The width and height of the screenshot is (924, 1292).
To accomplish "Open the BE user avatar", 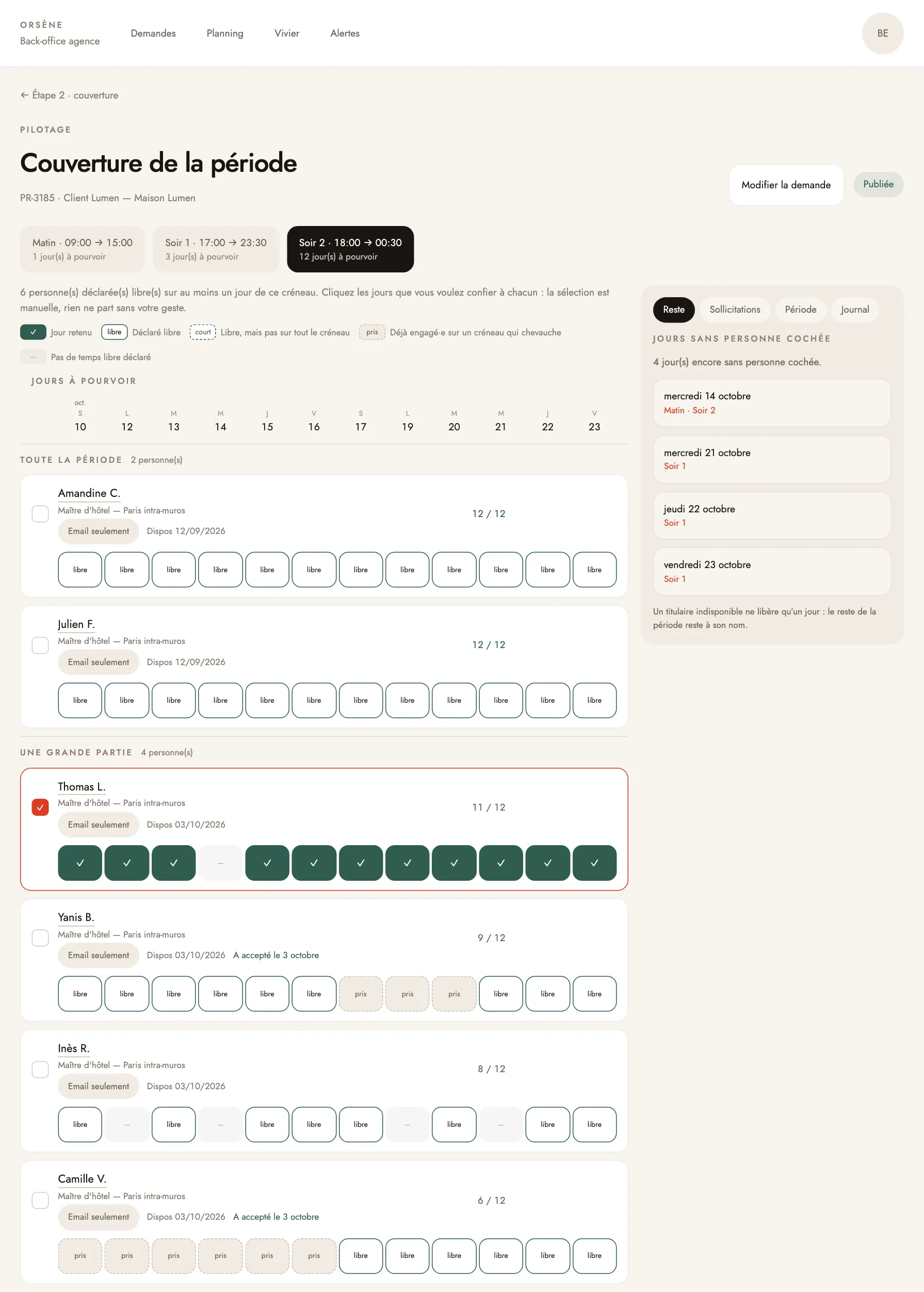I will coord(882,33).
